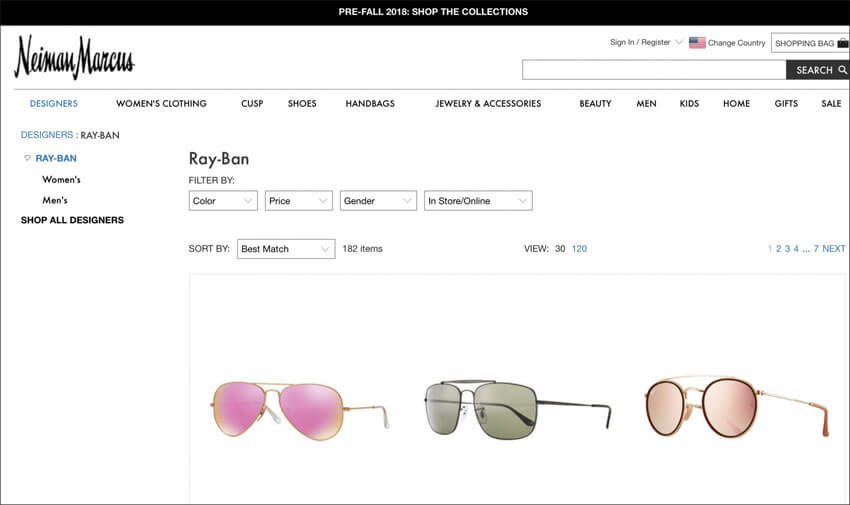The height and width of the screenshot is (505, 850).
Task: Go to results page 7
Action: coord(816,249)
